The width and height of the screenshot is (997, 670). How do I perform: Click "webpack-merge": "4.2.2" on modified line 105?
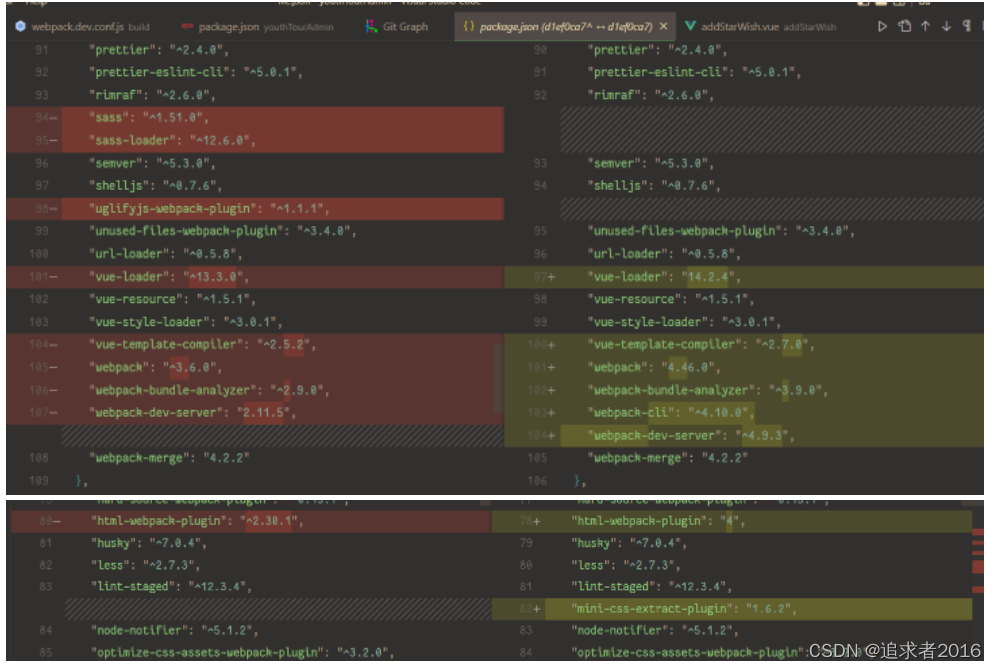point(668,458)
